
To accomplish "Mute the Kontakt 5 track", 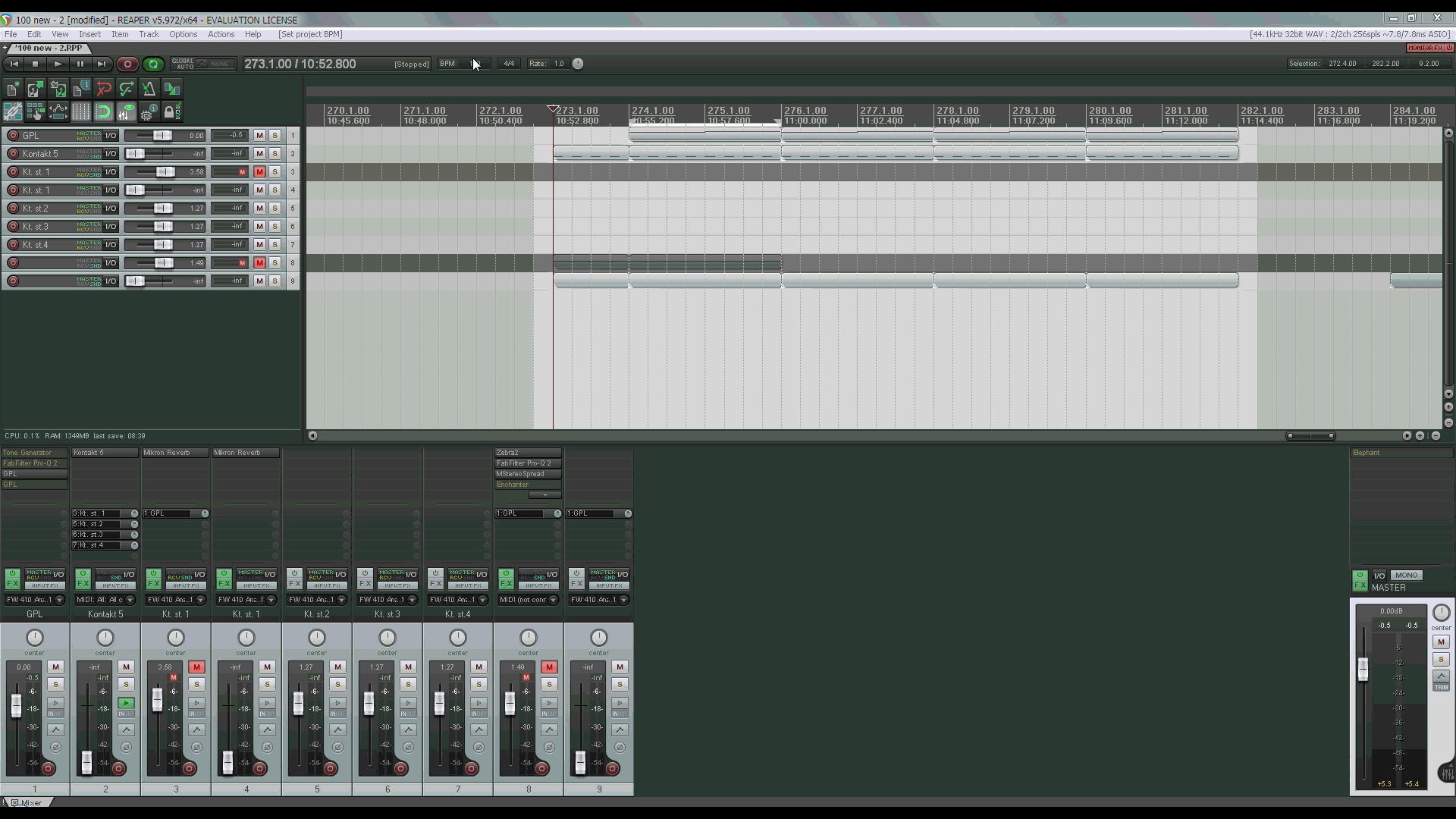I will point(259,154).
